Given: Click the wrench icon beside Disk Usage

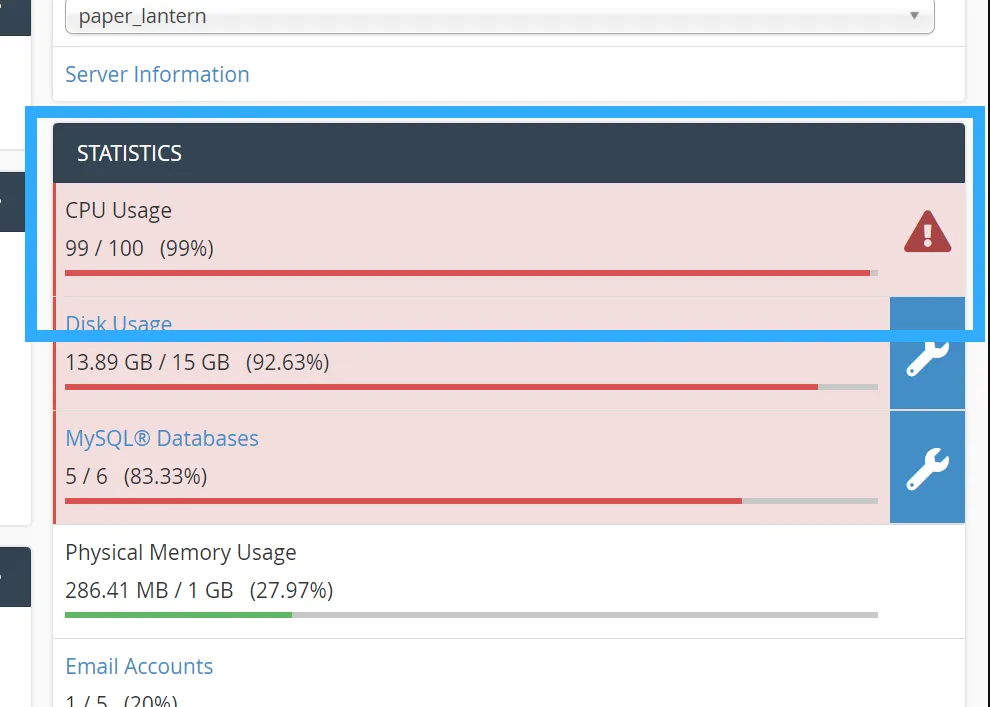Looking at the screenshot, I should point(927,354).
